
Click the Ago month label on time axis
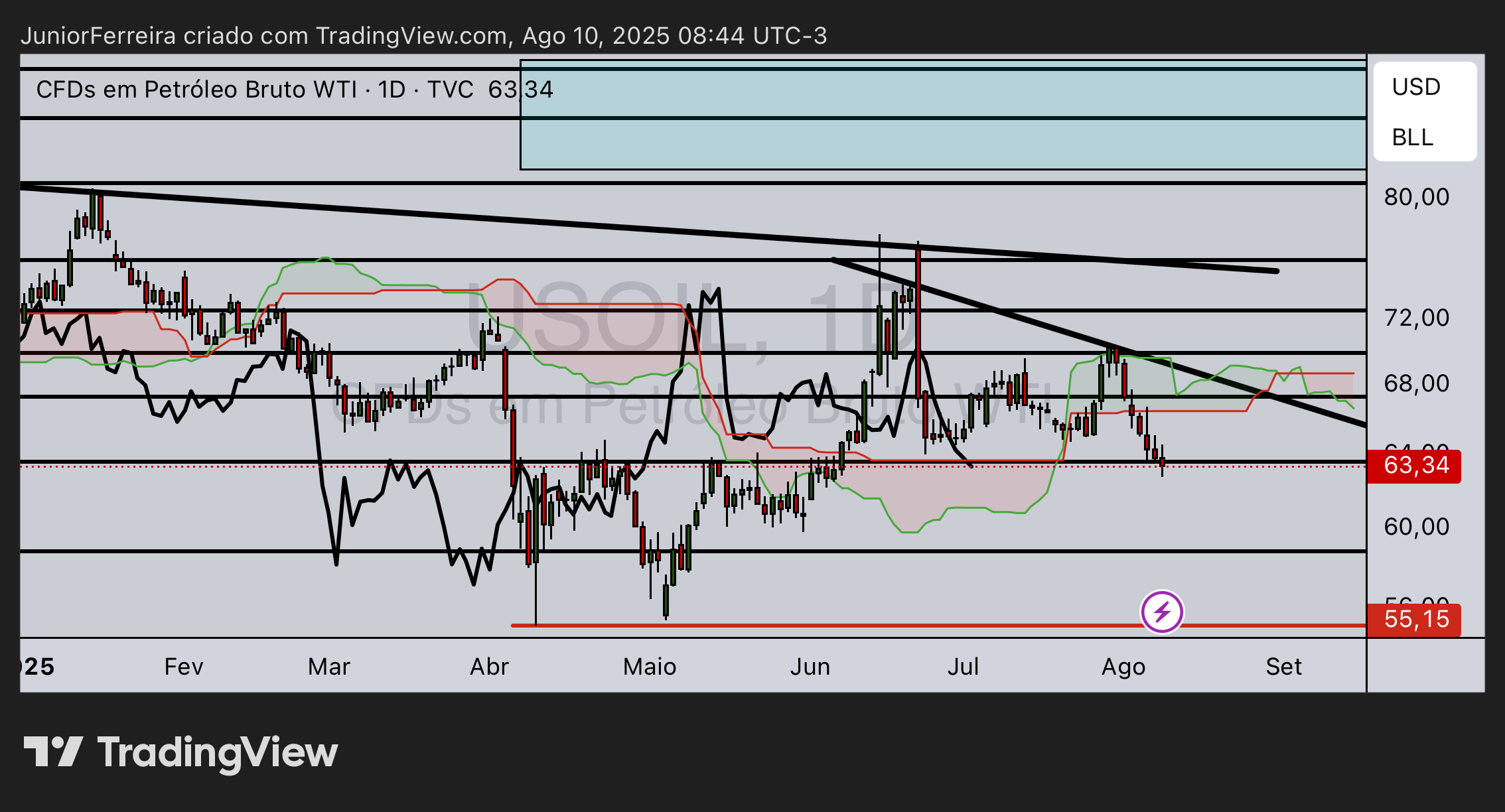(x=1123, y=666)
